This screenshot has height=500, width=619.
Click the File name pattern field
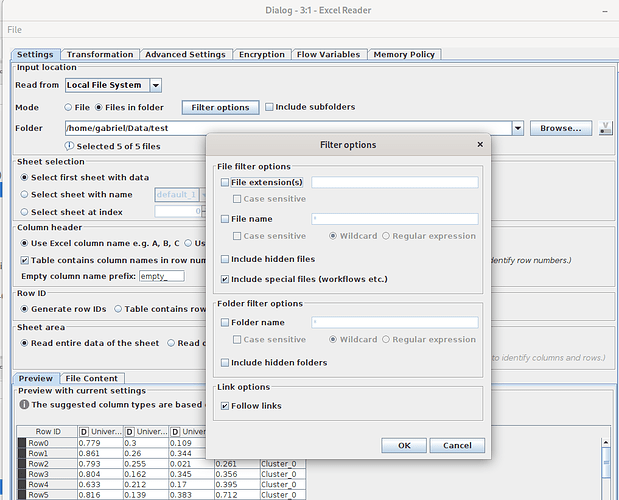pyautogui.click(x=395, y=219)
